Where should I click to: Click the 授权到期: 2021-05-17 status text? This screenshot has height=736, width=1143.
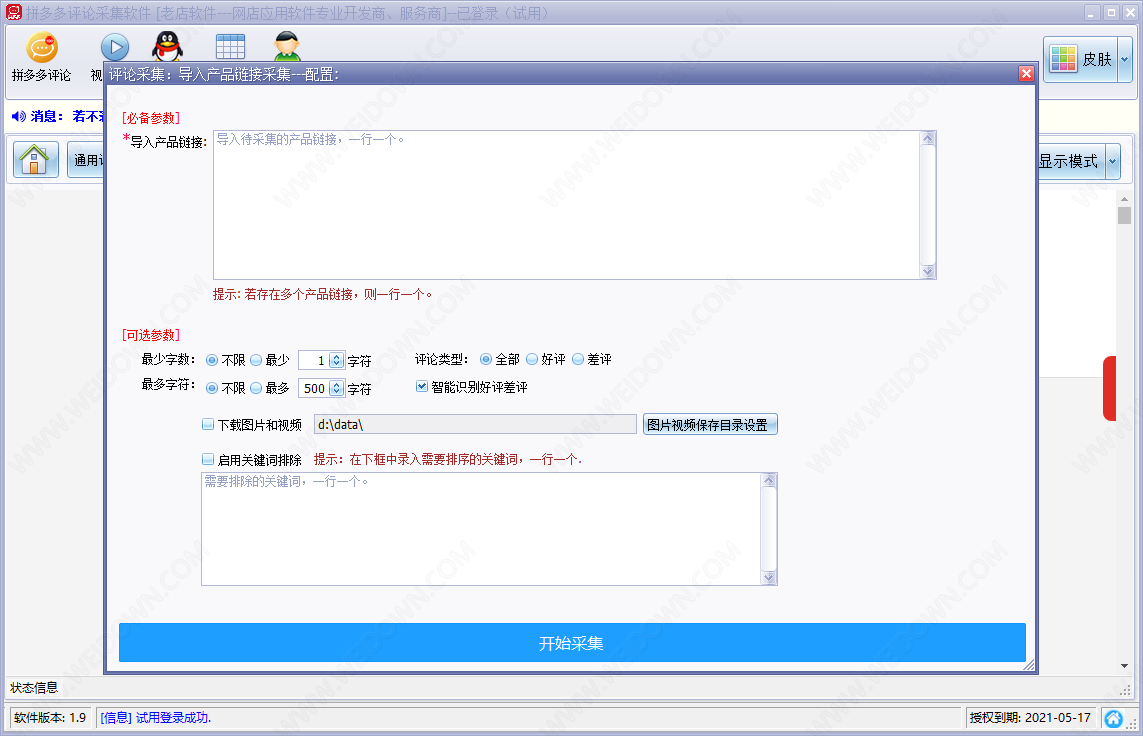[1030, 718]
